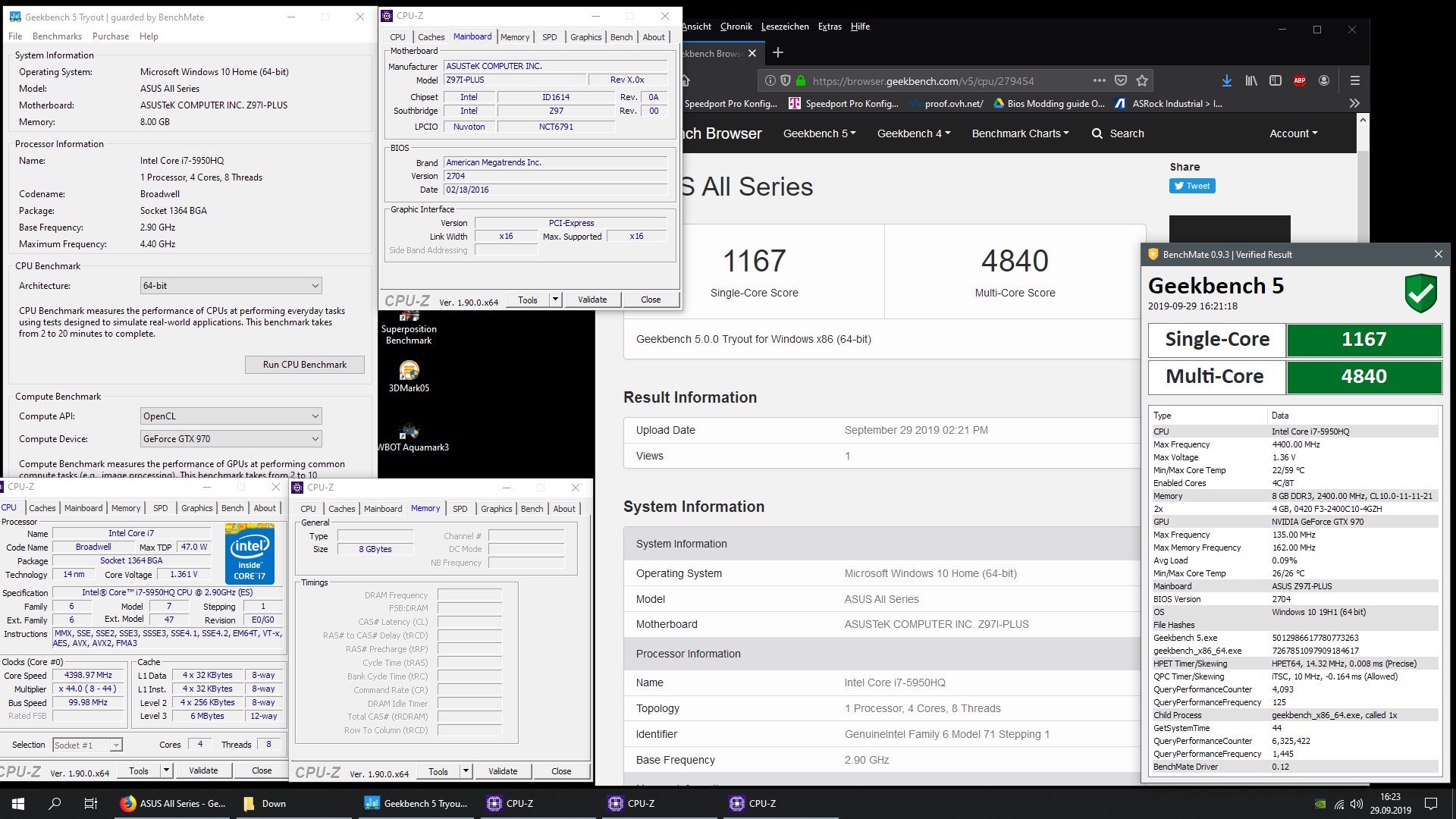Open Task View on taskbar
1456x819 pixels.
[90, 804]
